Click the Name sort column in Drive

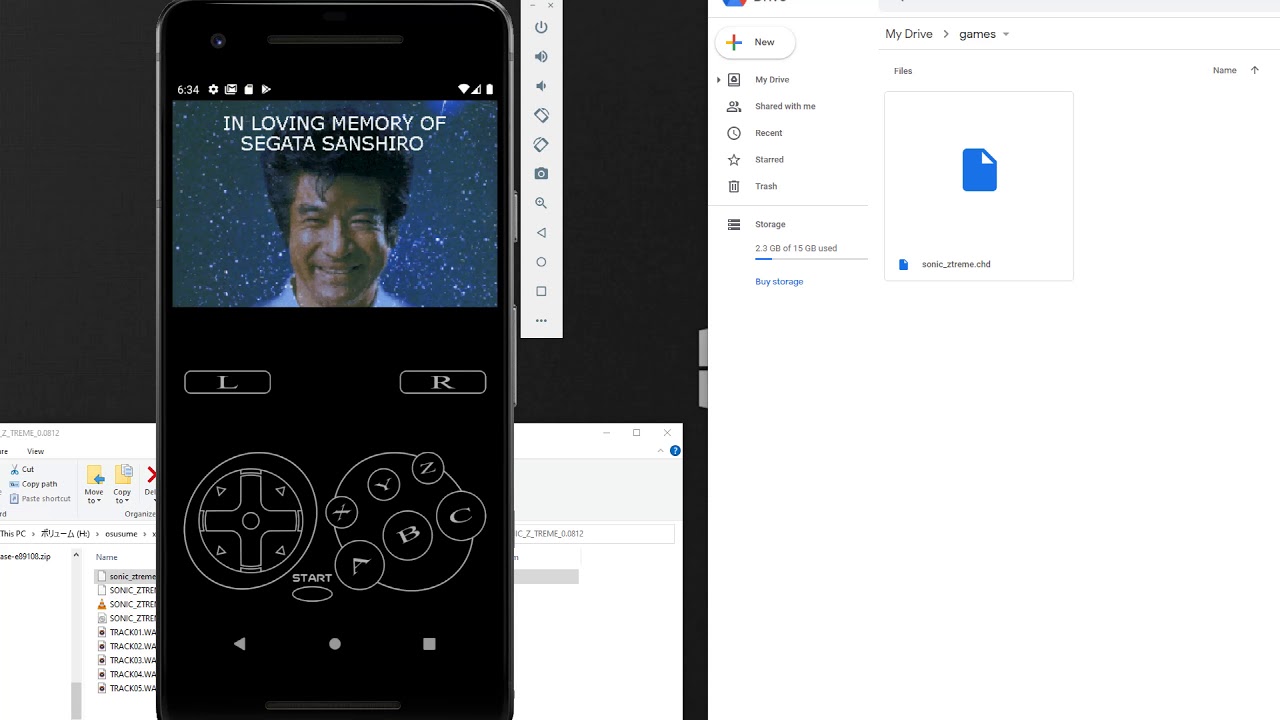[1225, 70]
